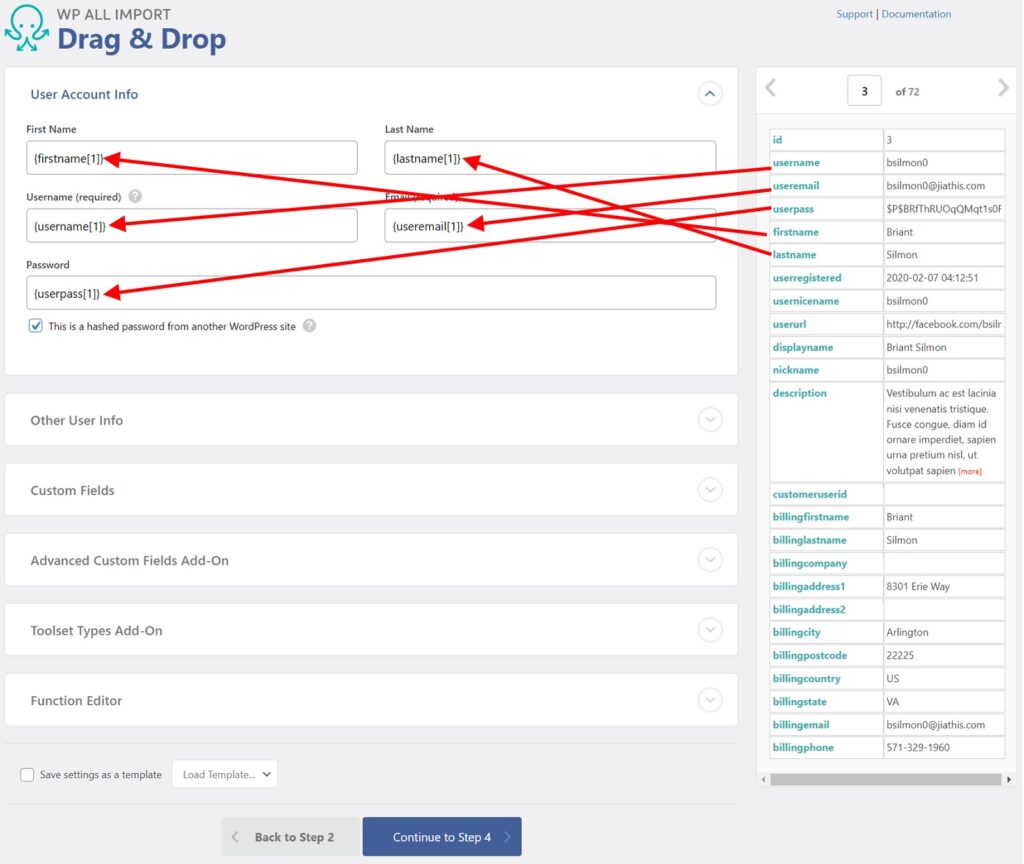Go to previous record with left arrow
The height and width of the screenshot is (864, 1024).
click(x=771, y=88)
